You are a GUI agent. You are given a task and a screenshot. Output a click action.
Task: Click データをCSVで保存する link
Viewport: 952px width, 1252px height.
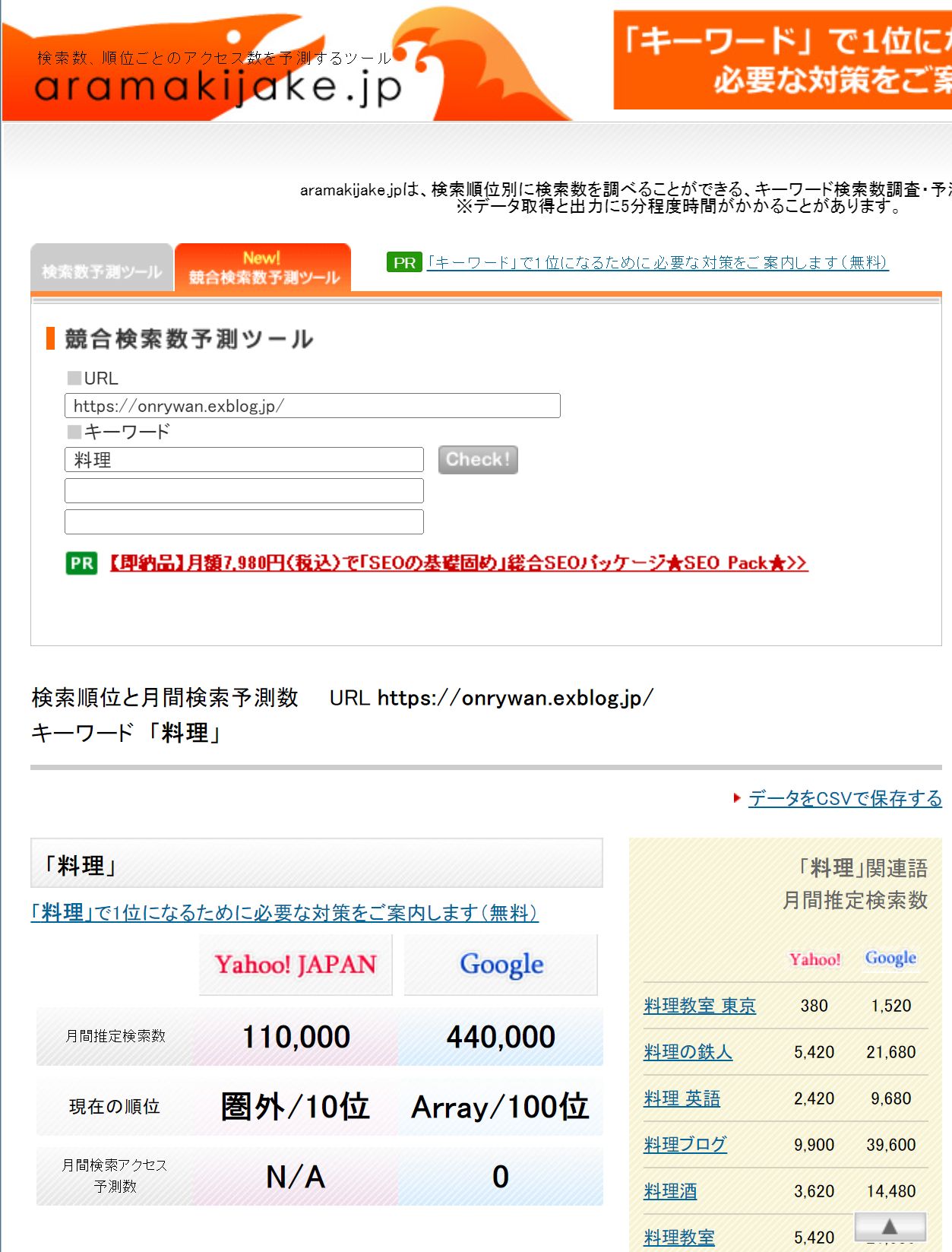845,798
